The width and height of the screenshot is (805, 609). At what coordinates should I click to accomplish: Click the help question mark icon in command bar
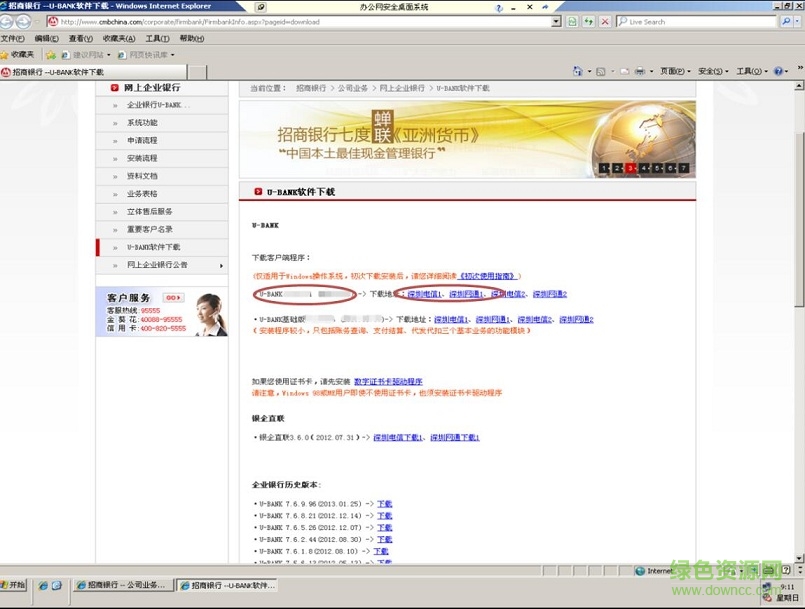779,71
